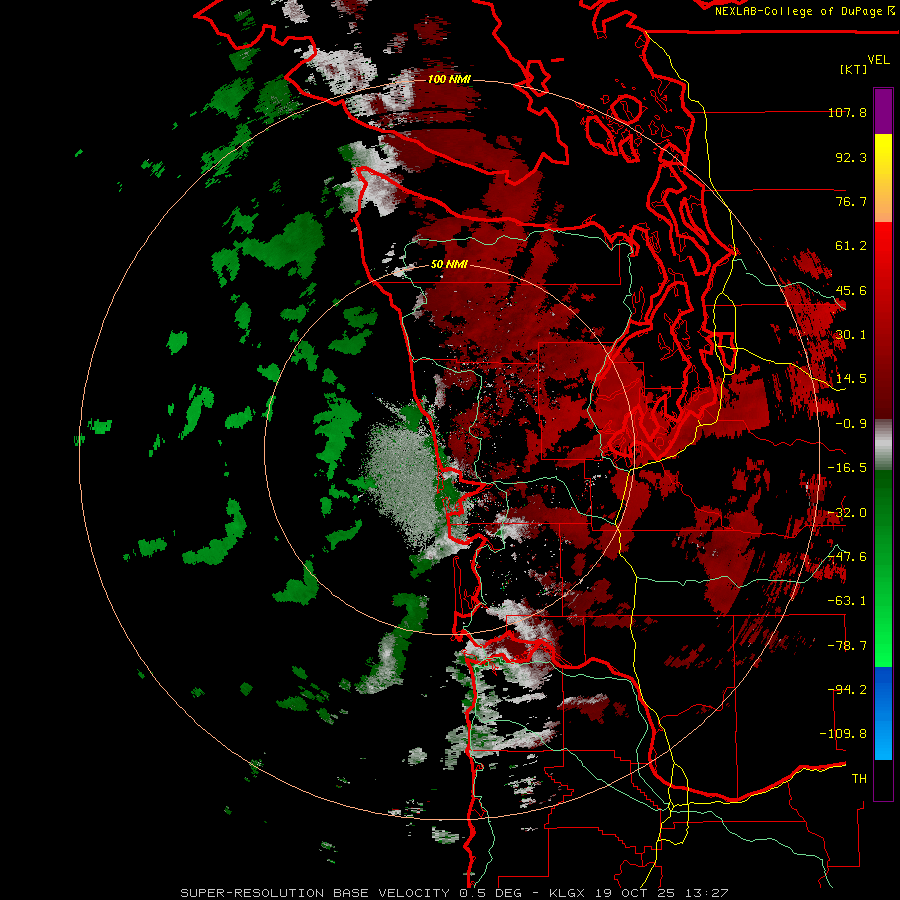Click the gray near-zero color bar segment
The height and width of the screenshot is (900, 900).
883,445
